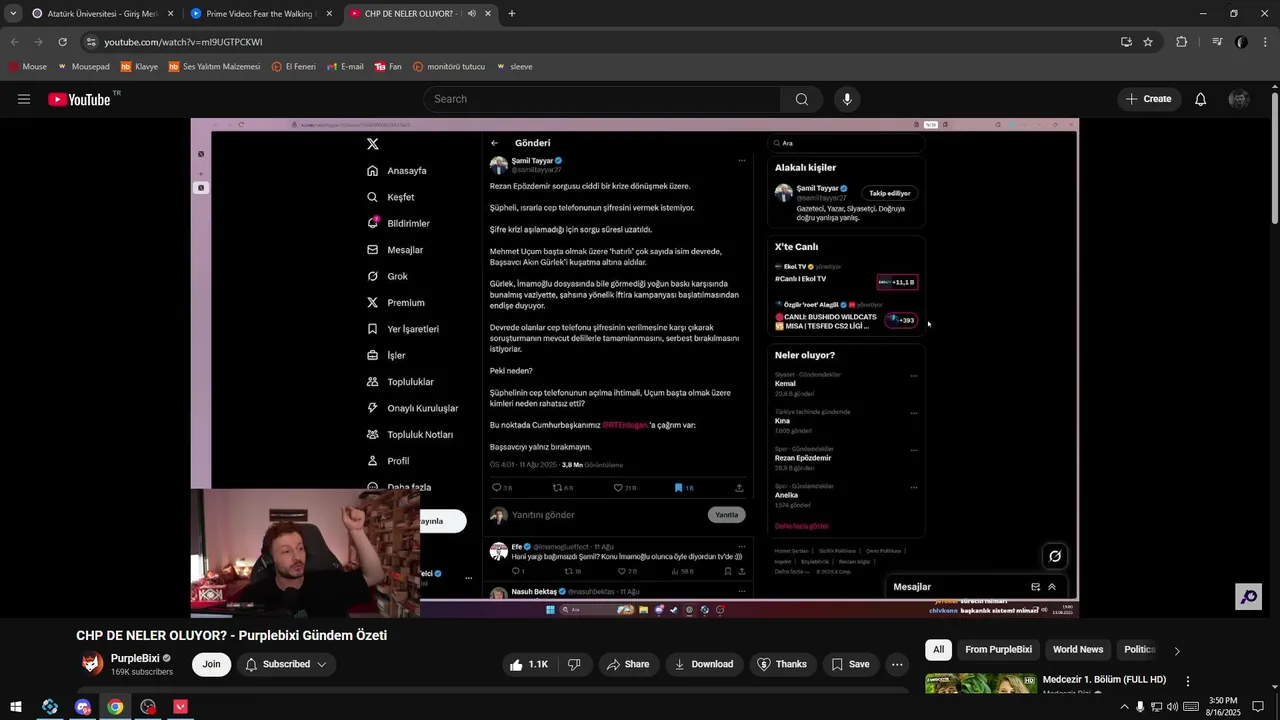Open the El Feneri bookmark
The height and width of the screenshot is (720, 1280).
pos(294,67)
